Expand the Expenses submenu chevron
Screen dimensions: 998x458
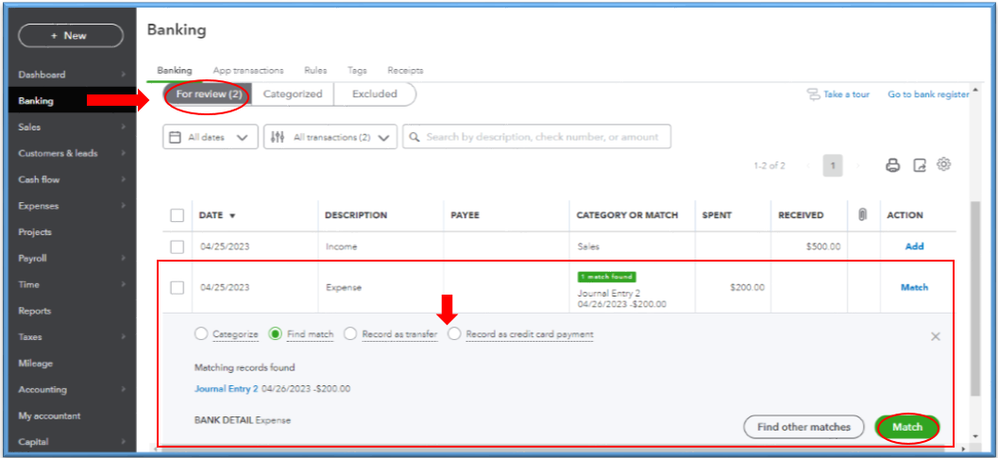[x=123, y=206]
